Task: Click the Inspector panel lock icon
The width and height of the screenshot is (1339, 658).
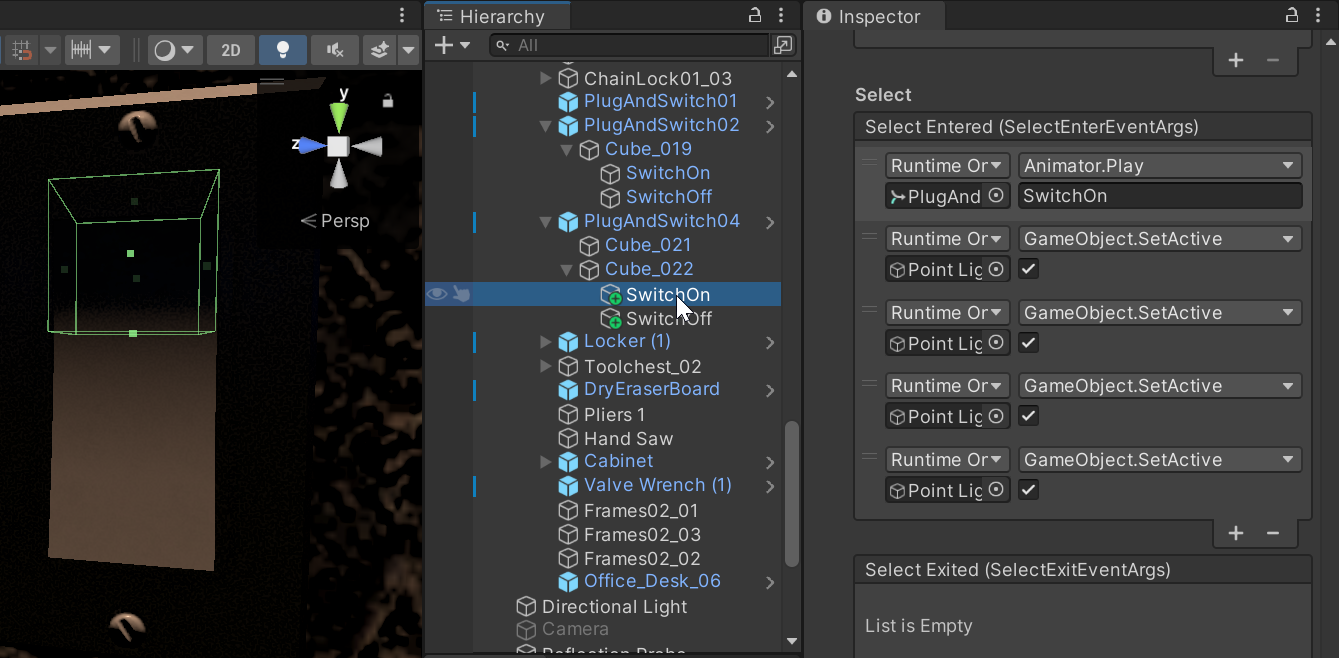Action: (x=1294, y=16)
